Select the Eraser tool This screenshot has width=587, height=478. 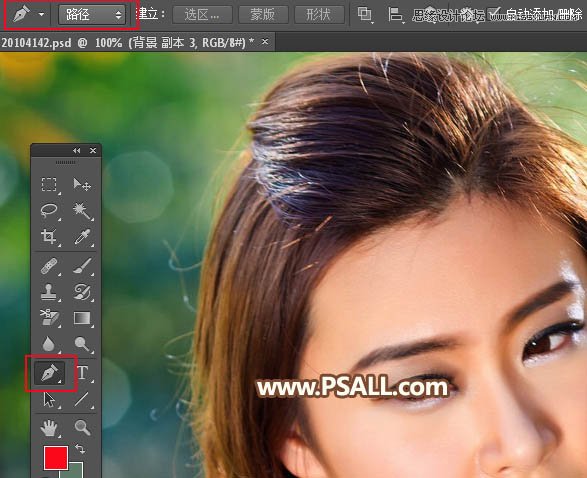tap(49, 318)
